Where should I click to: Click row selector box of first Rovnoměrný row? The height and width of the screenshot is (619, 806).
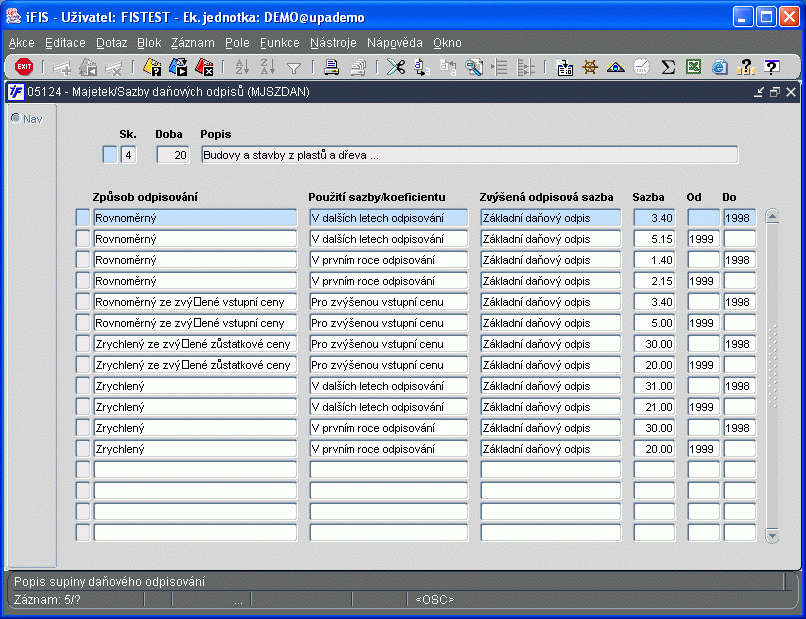pyautogui.click(x=82, y=217)
